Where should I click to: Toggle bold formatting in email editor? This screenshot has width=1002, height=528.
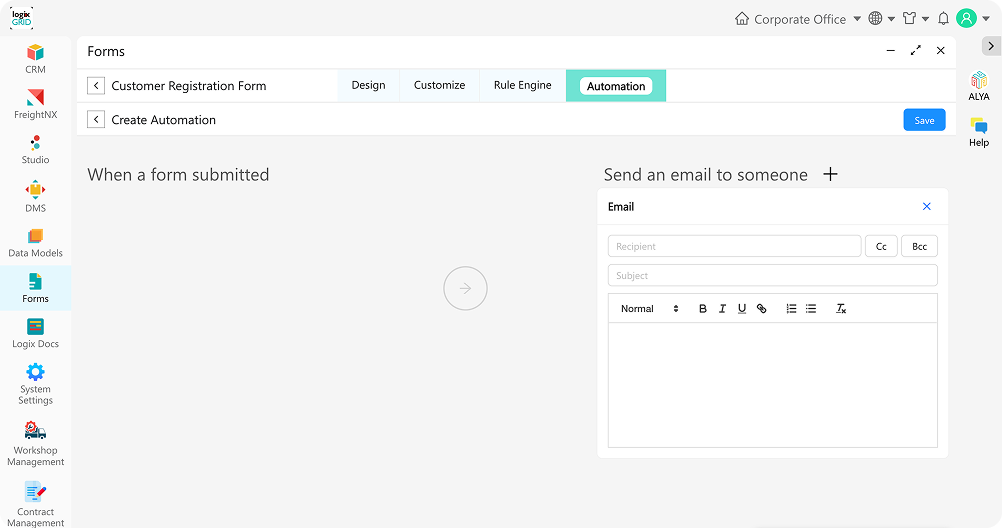702,309
